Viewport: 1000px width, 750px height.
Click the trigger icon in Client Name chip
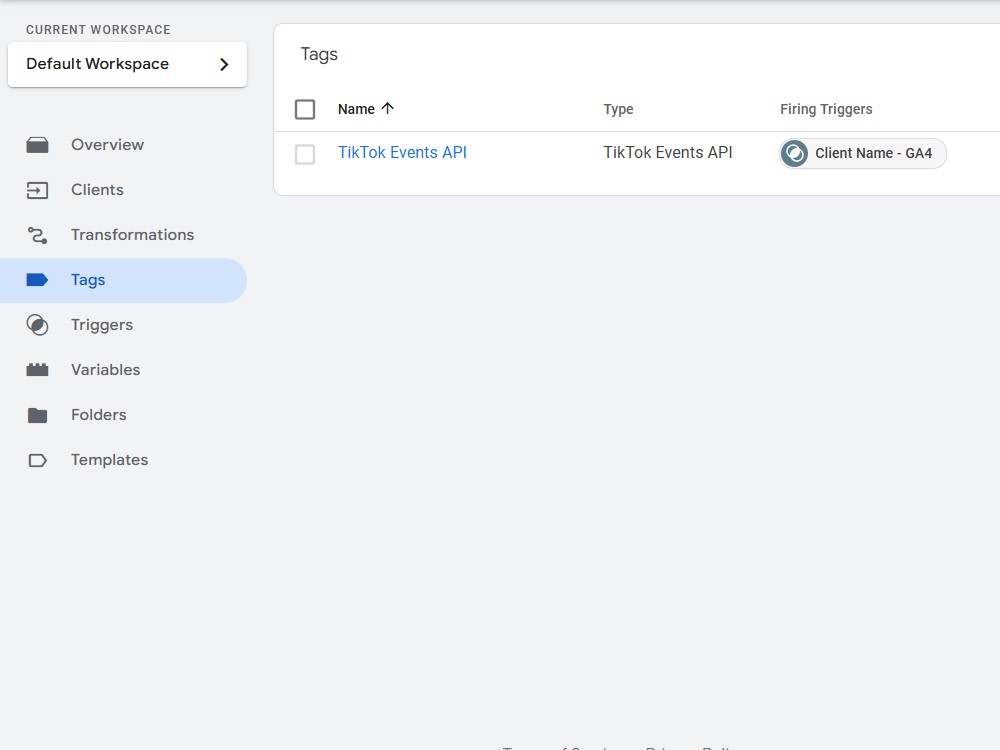795,154
